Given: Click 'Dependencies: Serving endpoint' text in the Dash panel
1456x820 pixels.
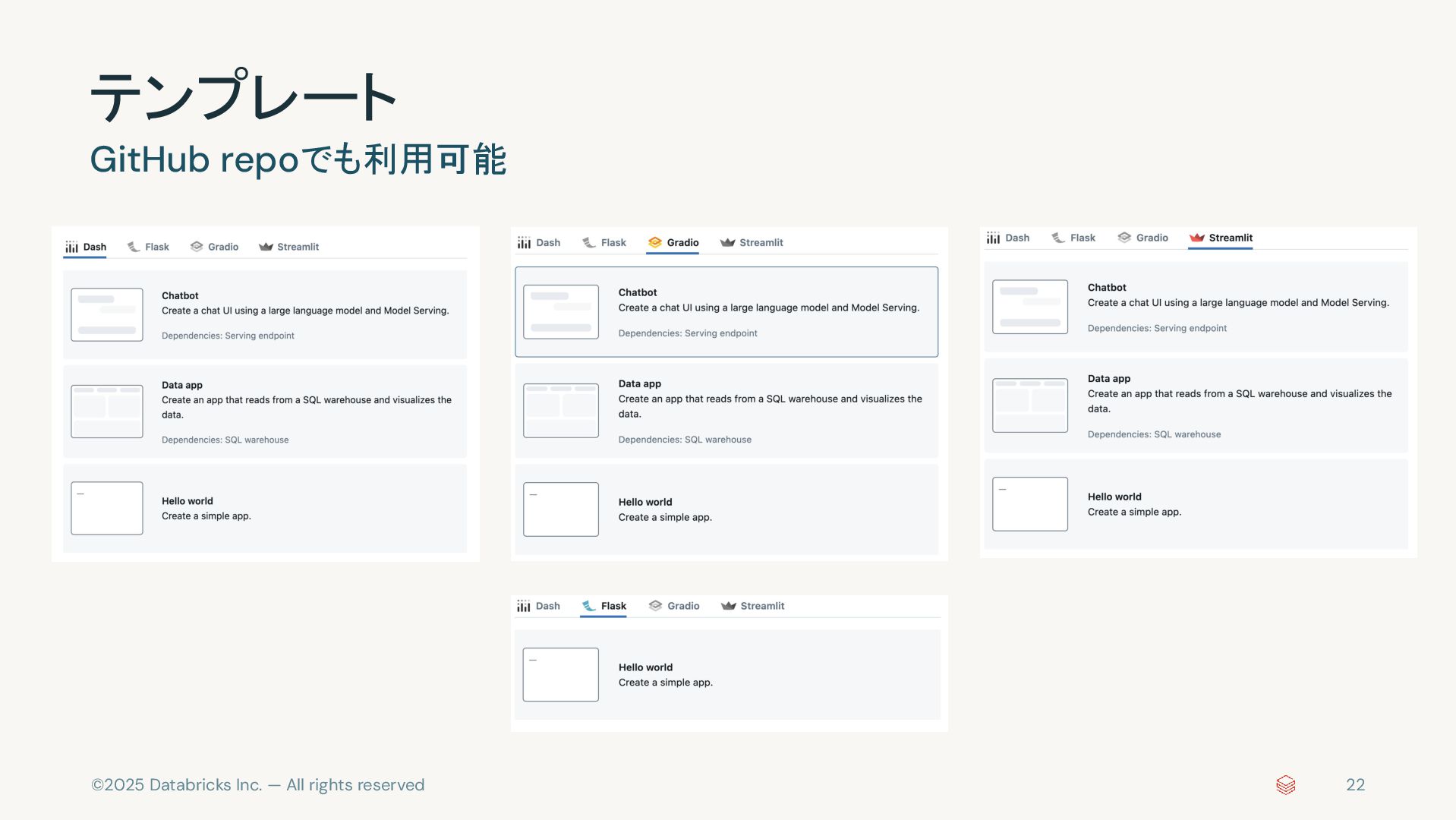Looking at the screenshot, I should pos(228,336).
